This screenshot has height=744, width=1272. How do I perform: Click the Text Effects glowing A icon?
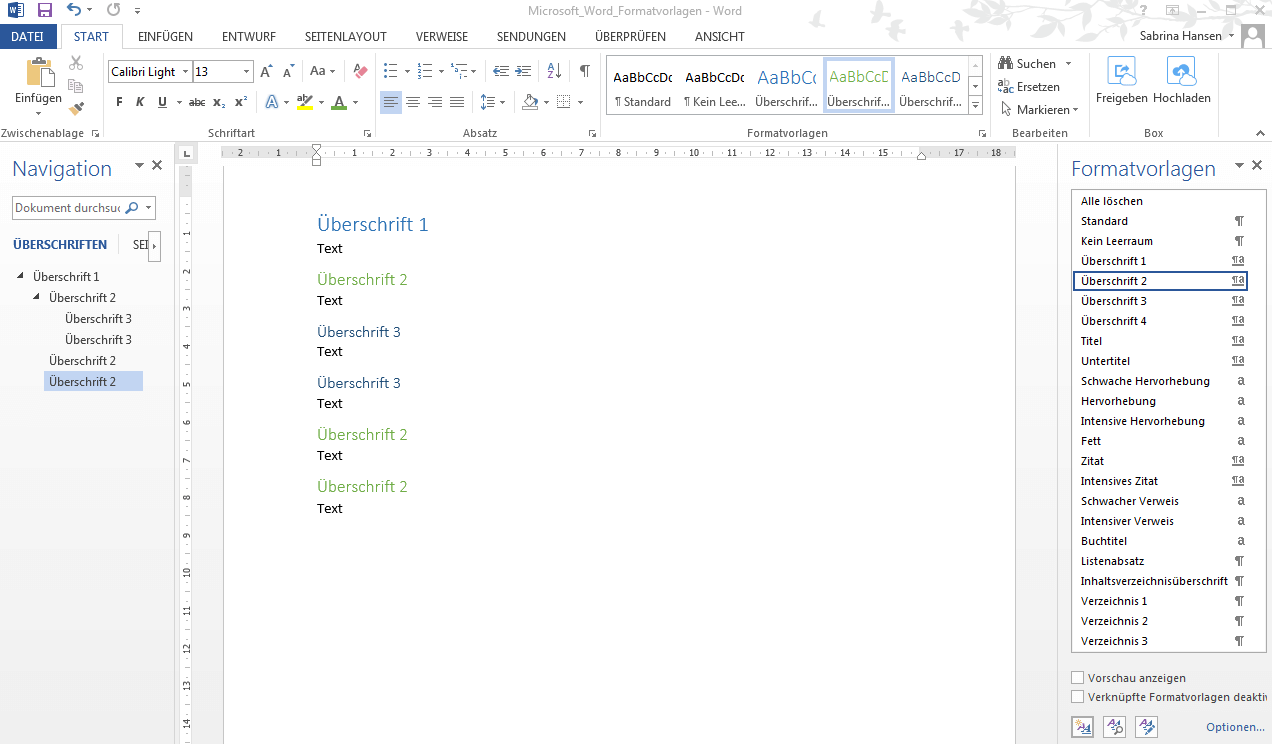click(x=271, y=102)
